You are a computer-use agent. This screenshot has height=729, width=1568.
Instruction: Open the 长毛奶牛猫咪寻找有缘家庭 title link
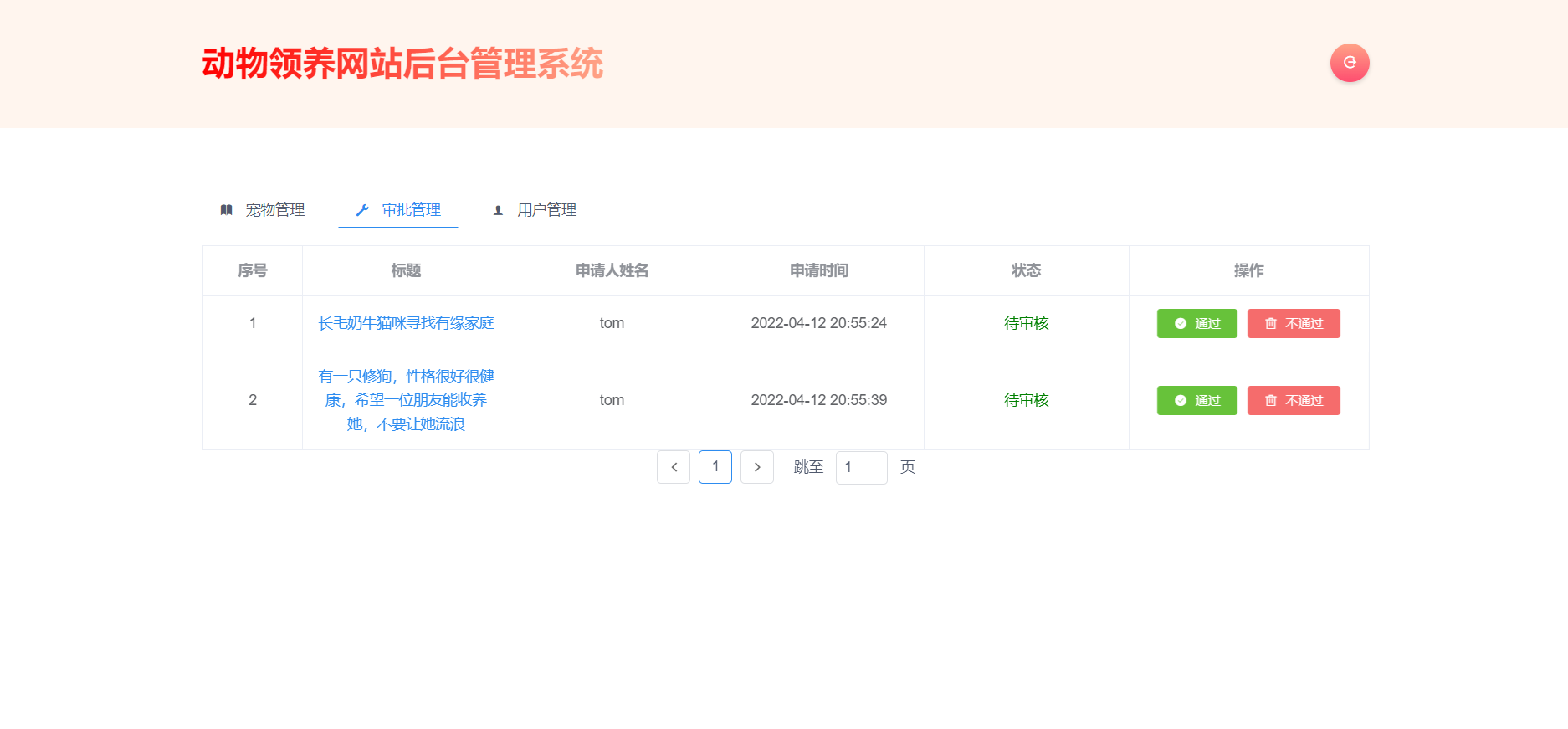406,323
